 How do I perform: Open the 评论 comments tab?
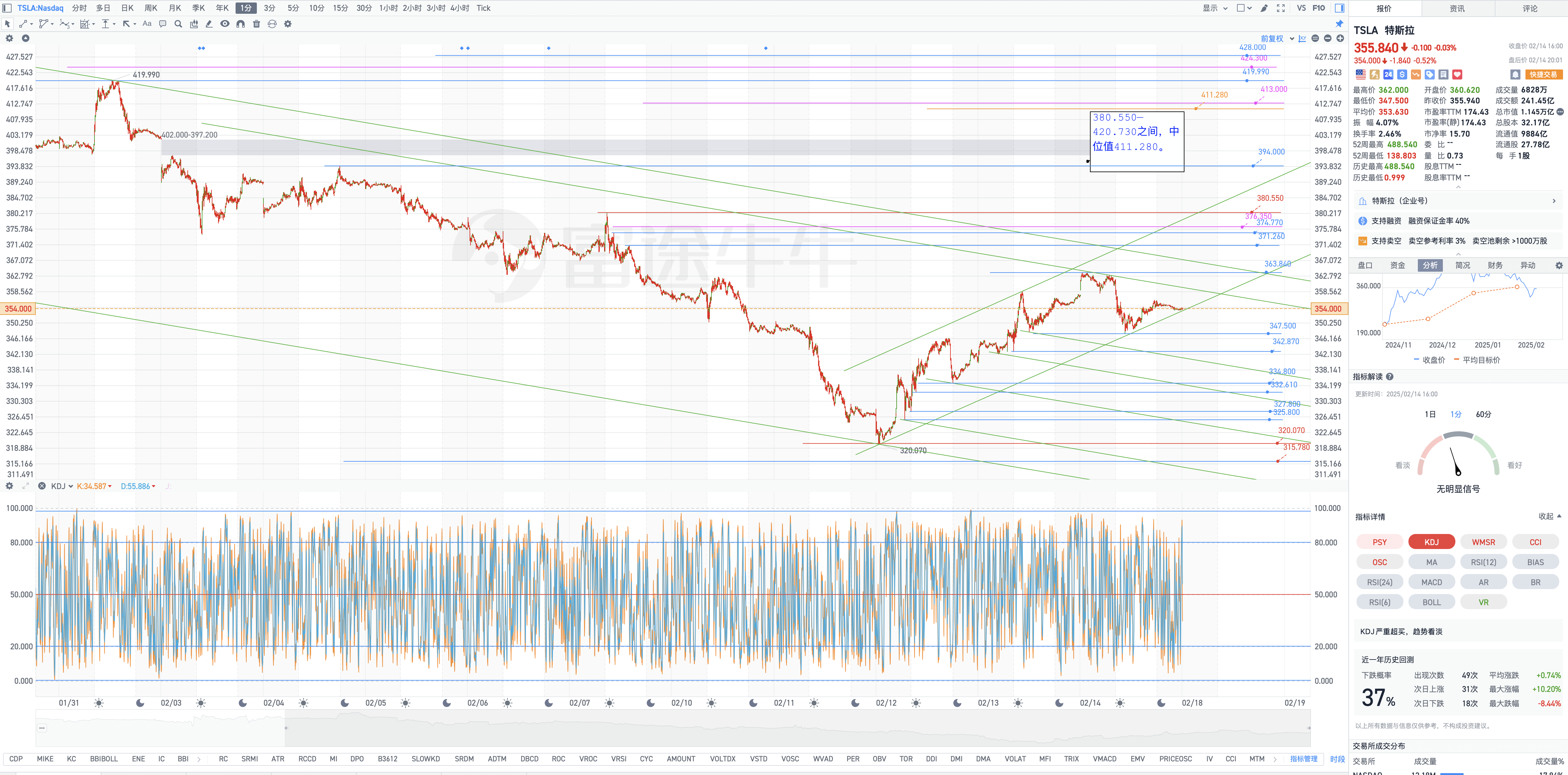coord(1530,8)
